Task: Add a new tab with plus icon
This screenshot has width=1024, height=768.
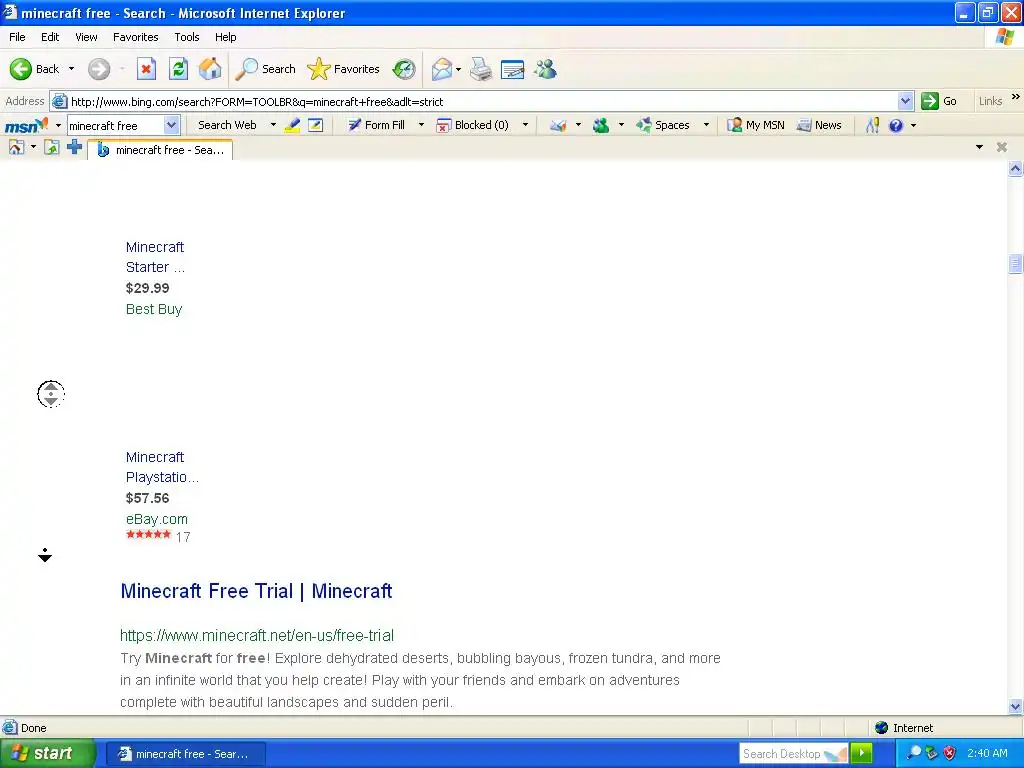Action: tap(74, 147)
